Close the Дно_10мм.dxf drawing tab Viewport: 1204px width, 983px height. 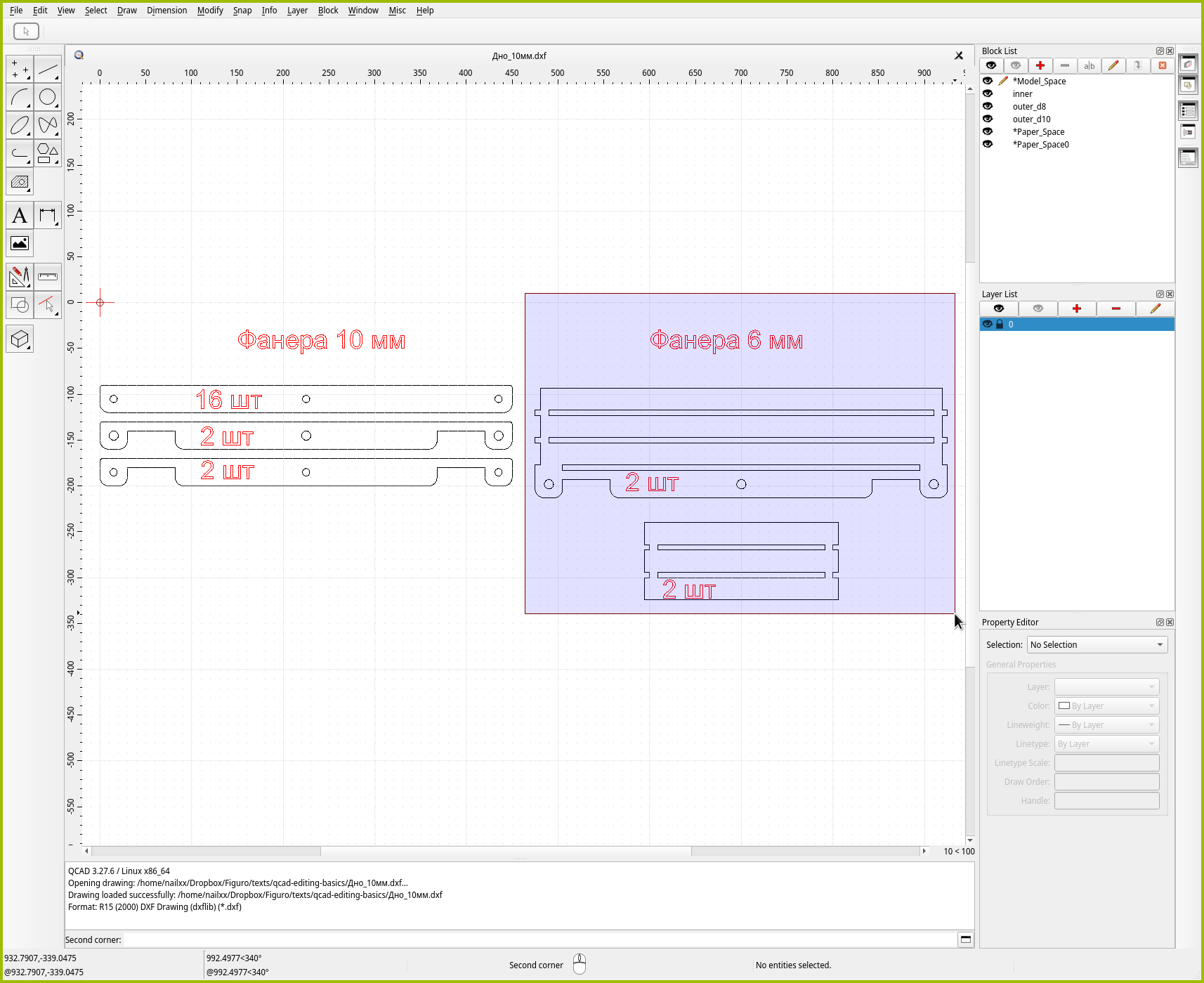tap(958, 56)
